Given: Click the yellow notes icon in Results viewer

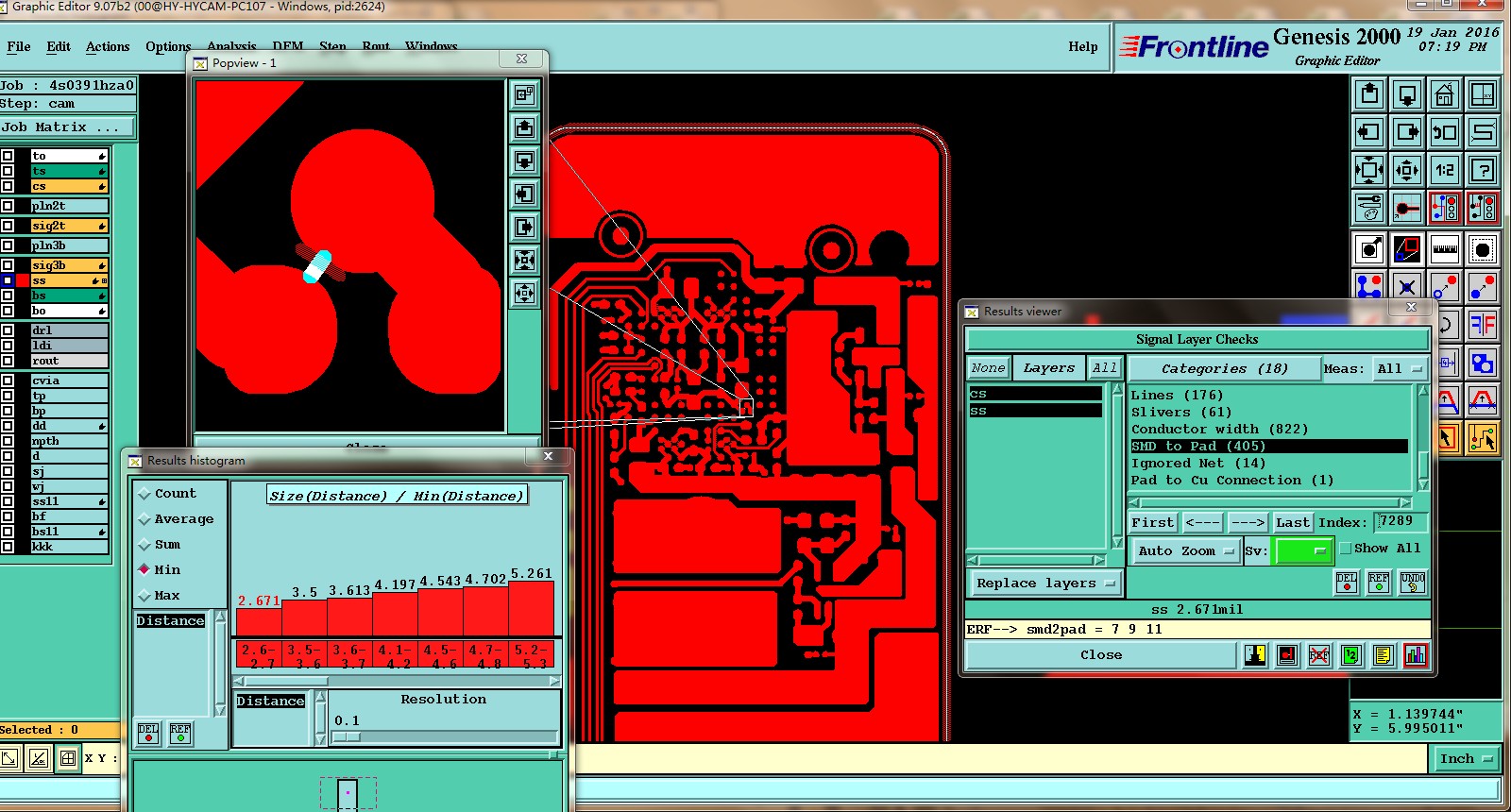Looking at the screenshot, I should pos(1383,655).
